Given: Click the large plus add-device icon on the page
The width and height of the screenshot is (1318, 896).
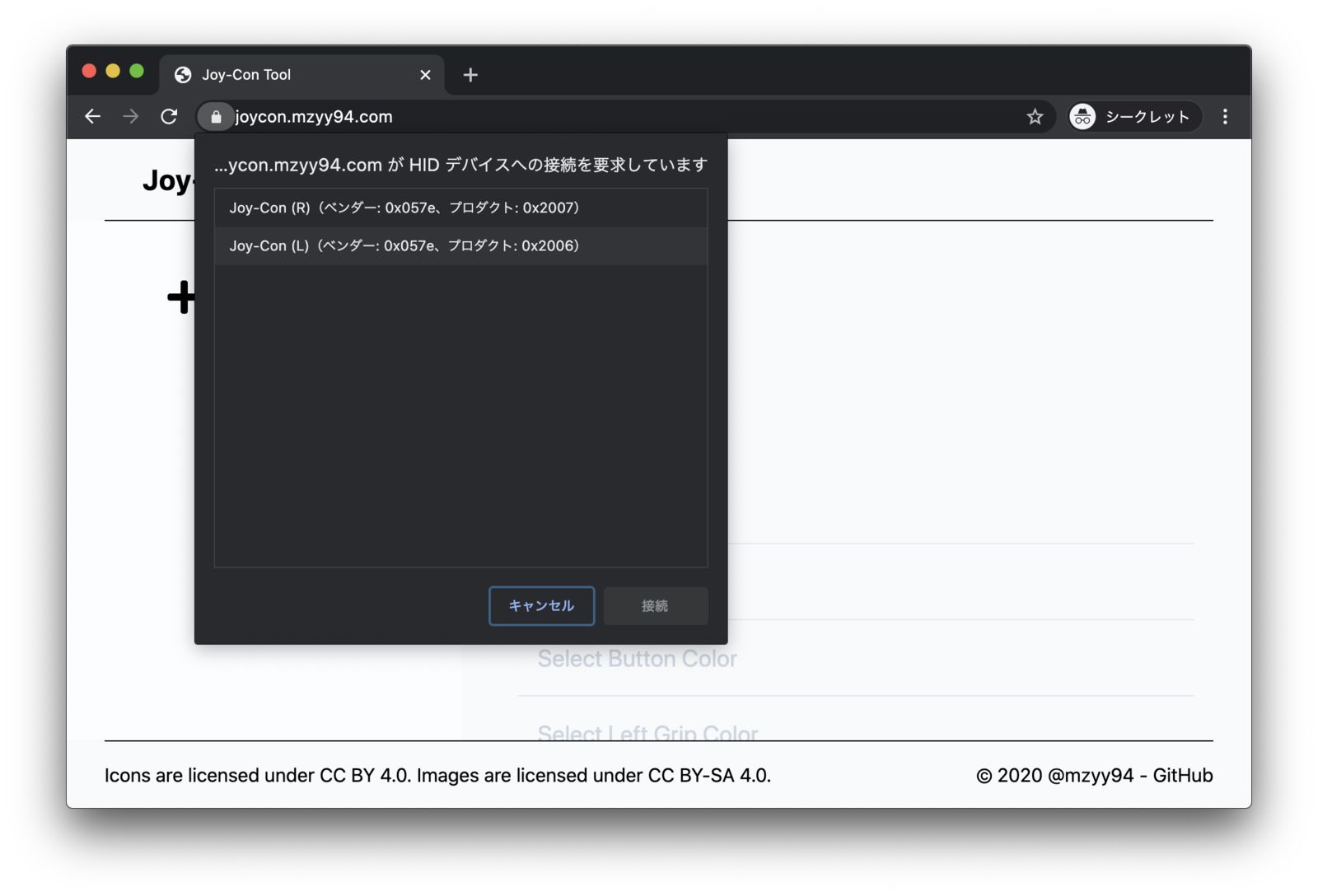Looking at the screenshot, I should tap(181, 297).
